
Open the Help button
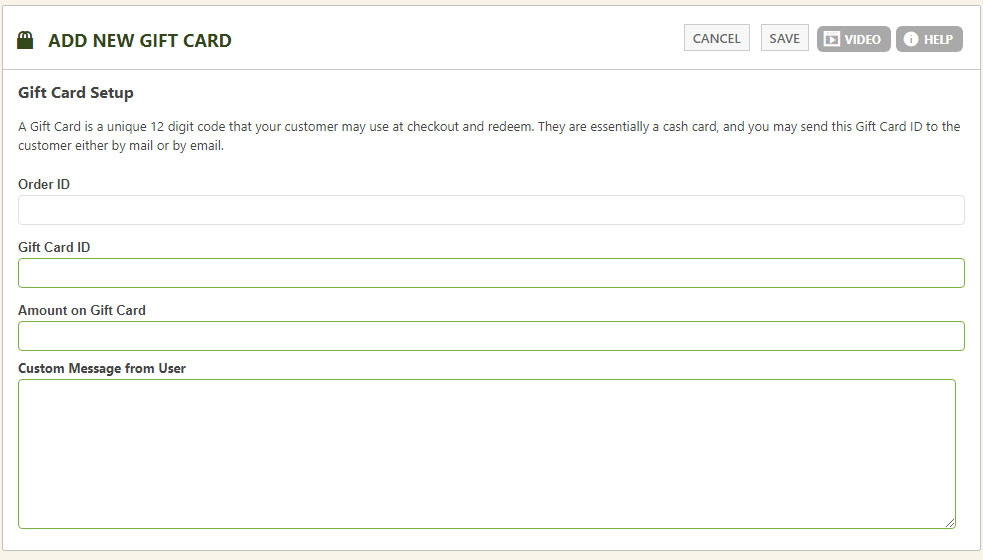929,39
